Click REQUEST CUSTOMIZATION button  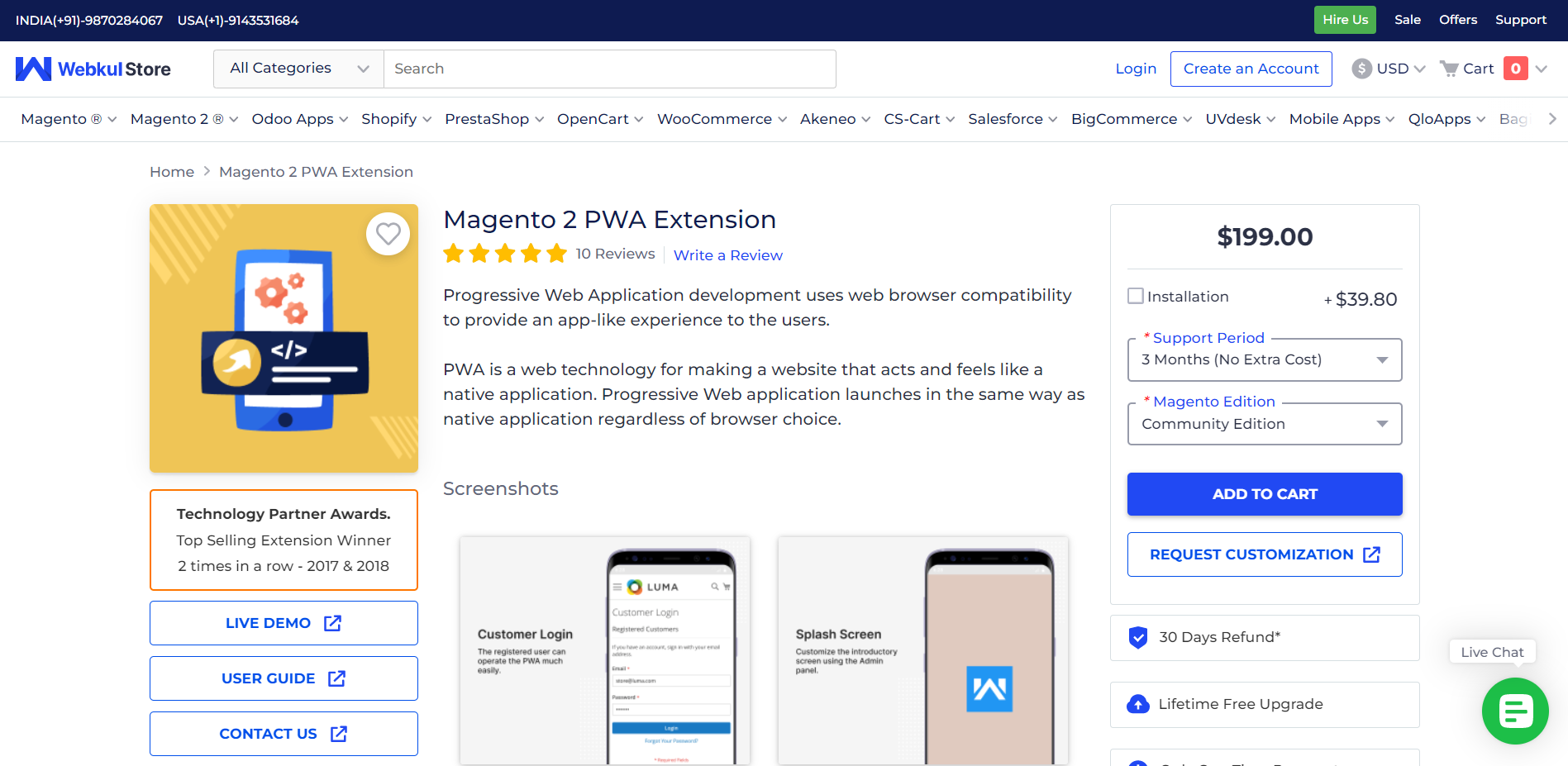point(1265,554)
